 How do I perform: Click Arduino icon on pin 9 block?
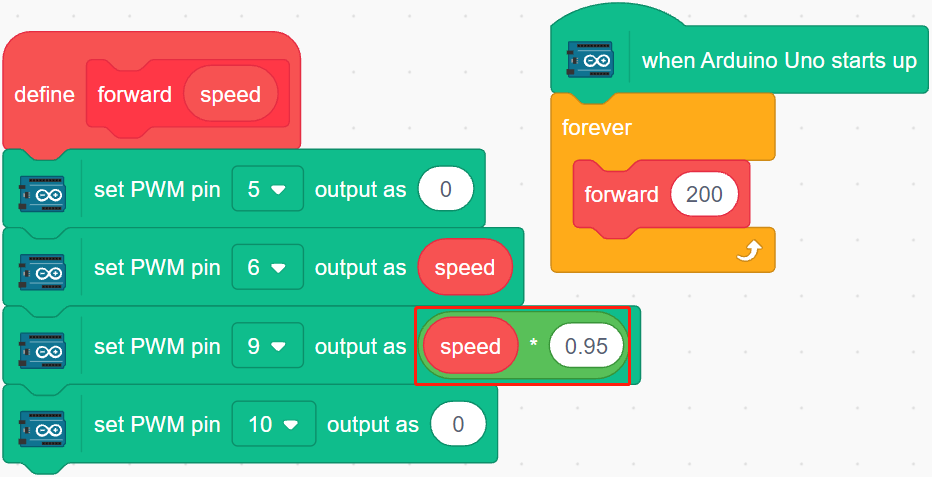click(x=42, y=346)
